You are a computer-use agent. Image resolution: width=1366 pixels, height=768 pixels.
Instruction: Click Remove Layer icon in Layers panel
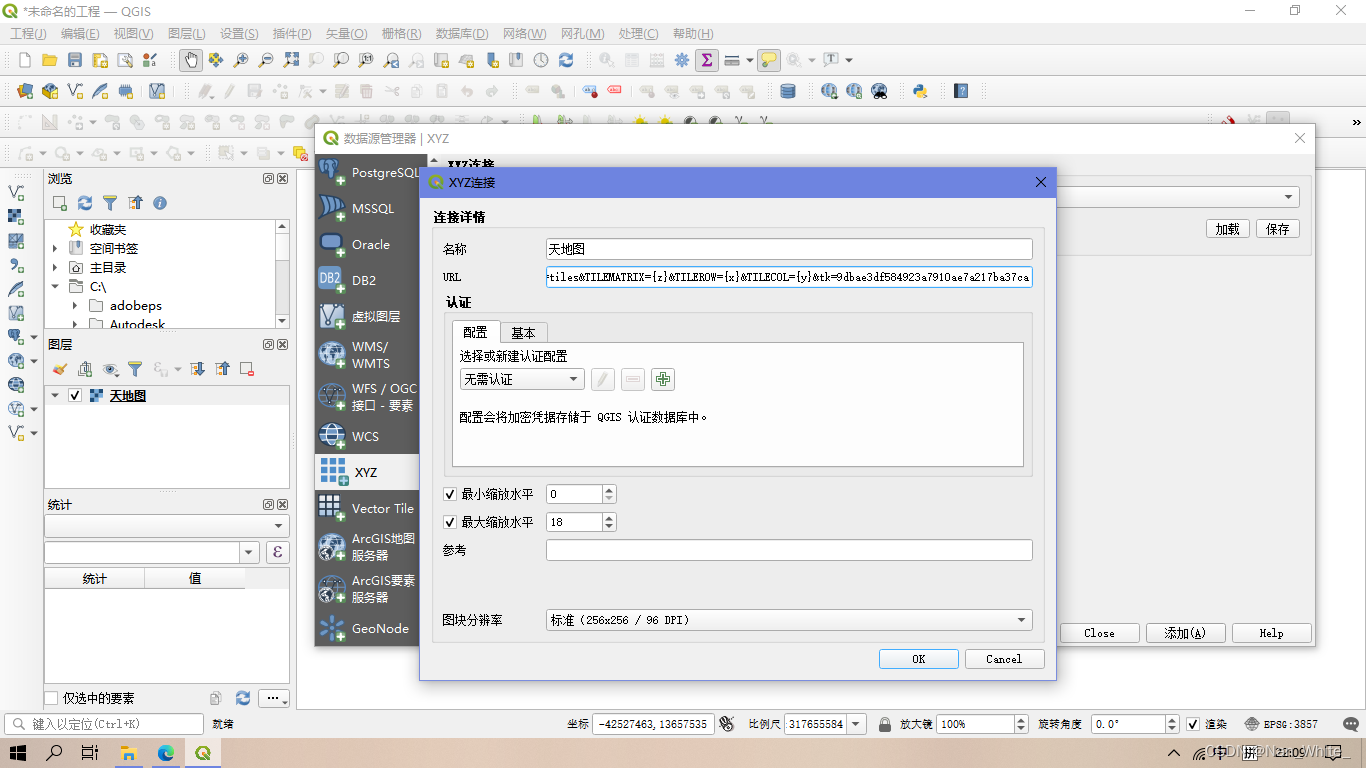pos(247,369)
